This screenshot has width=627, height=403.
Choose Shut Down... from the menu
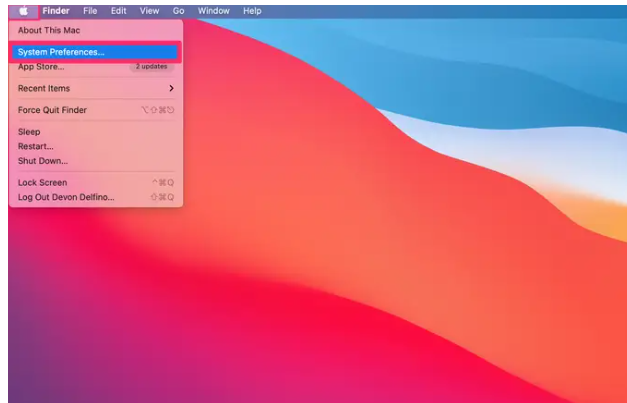[96, 161]
